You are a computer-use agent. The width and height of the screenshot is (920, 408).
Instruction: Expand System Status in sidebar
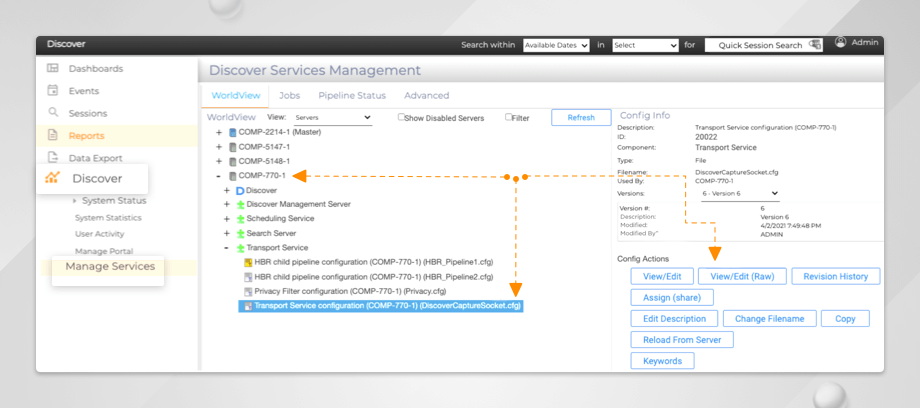75,201
